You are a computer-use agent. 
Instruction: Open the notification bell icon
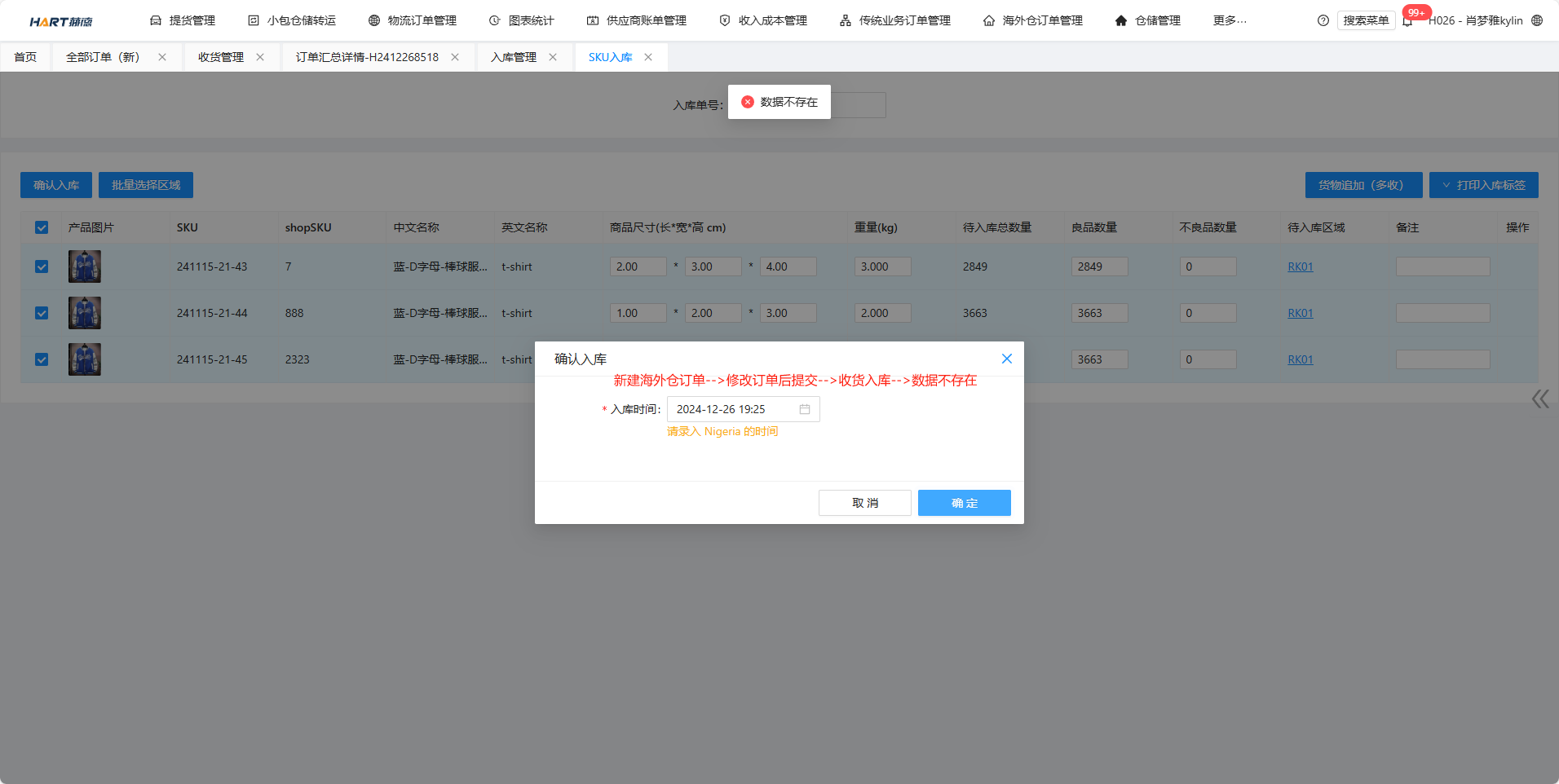[1407, 21]
